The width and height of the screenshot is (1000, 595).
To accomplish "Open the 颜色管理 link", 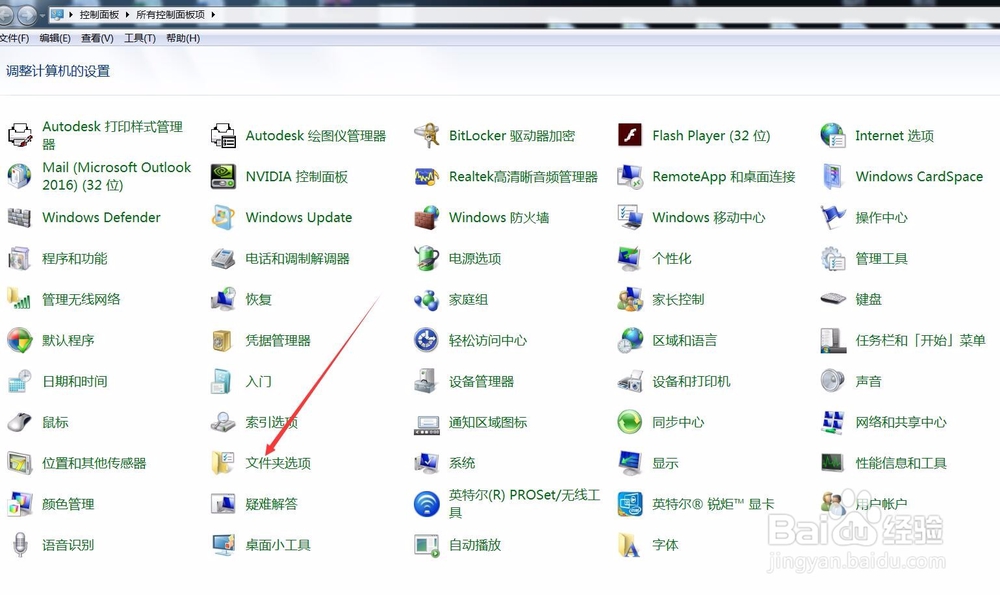I will click(68, 504).
